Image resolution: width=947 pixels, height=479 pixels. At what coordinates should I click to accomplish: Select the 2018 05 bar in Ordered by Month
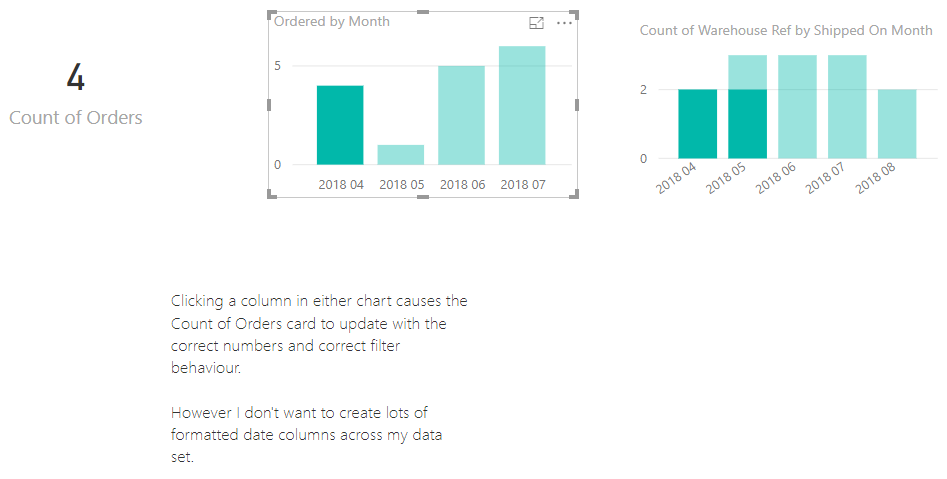(x=400, y=155)
